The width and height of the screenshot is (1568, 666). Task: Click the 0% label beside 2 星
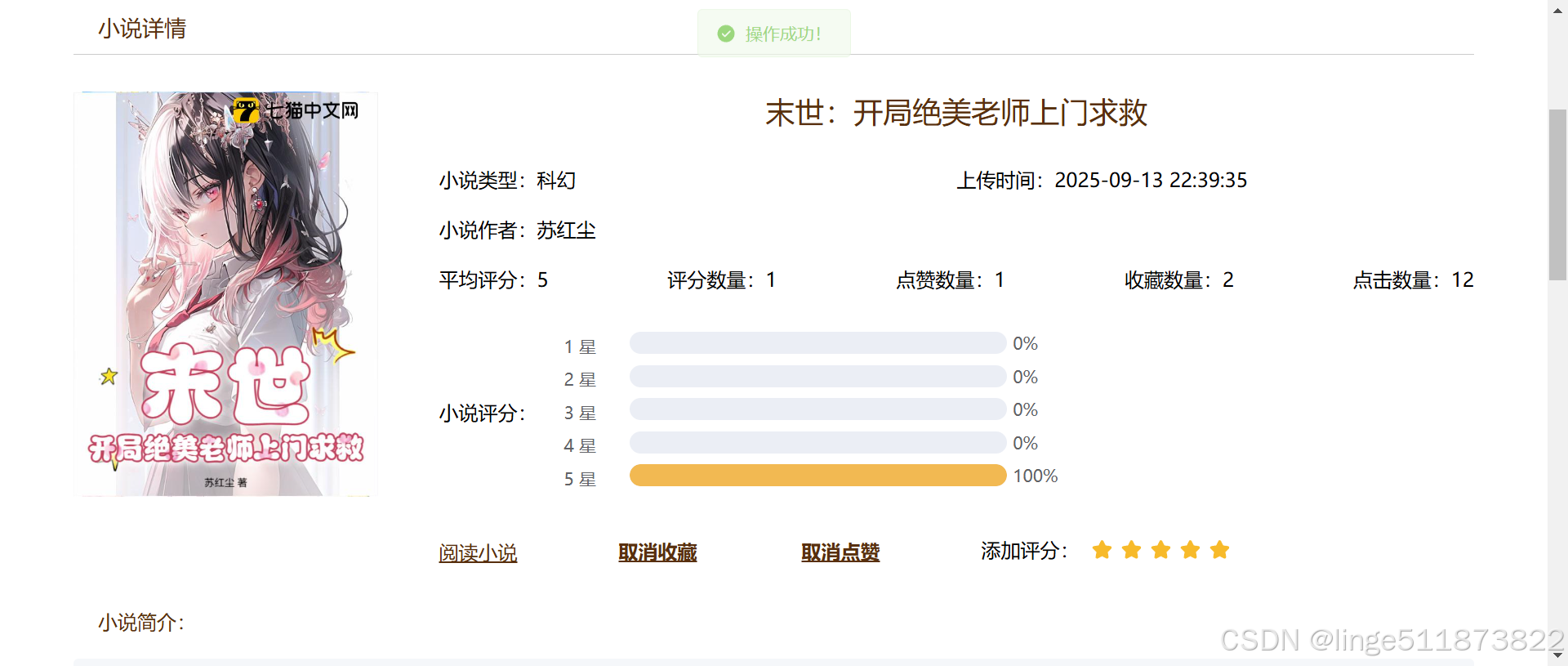click(1026, 377)
